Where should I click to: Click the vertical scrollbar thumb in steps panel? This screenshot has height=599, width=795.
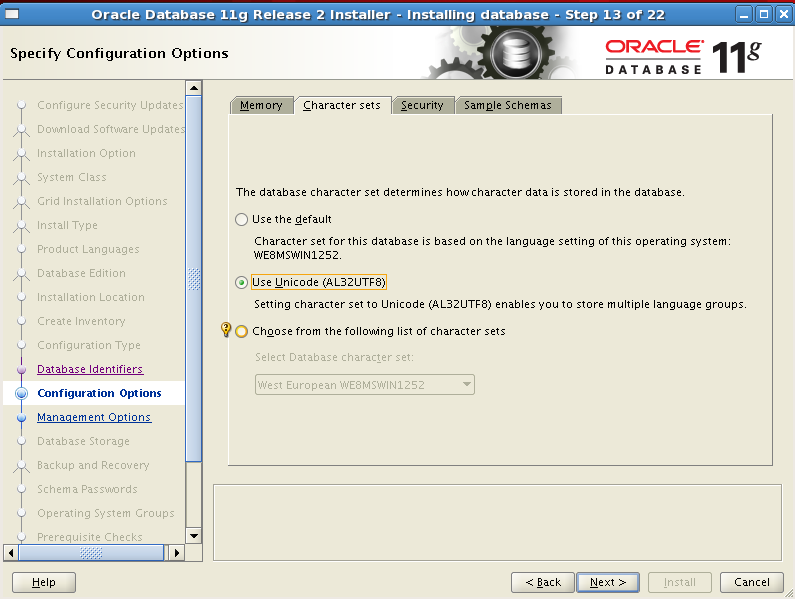194,279
